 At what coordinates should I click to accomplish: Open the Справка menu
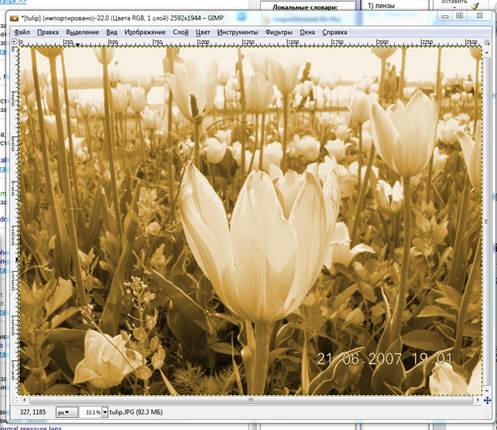[x=335, y=32]
